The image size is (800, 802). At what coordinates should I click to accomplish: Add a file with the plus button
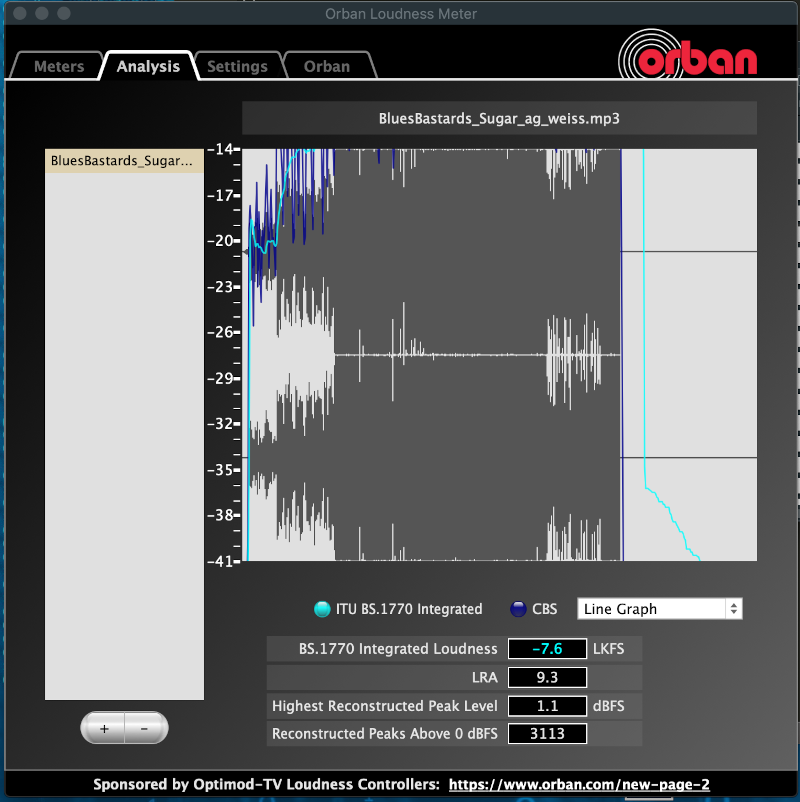104,728
